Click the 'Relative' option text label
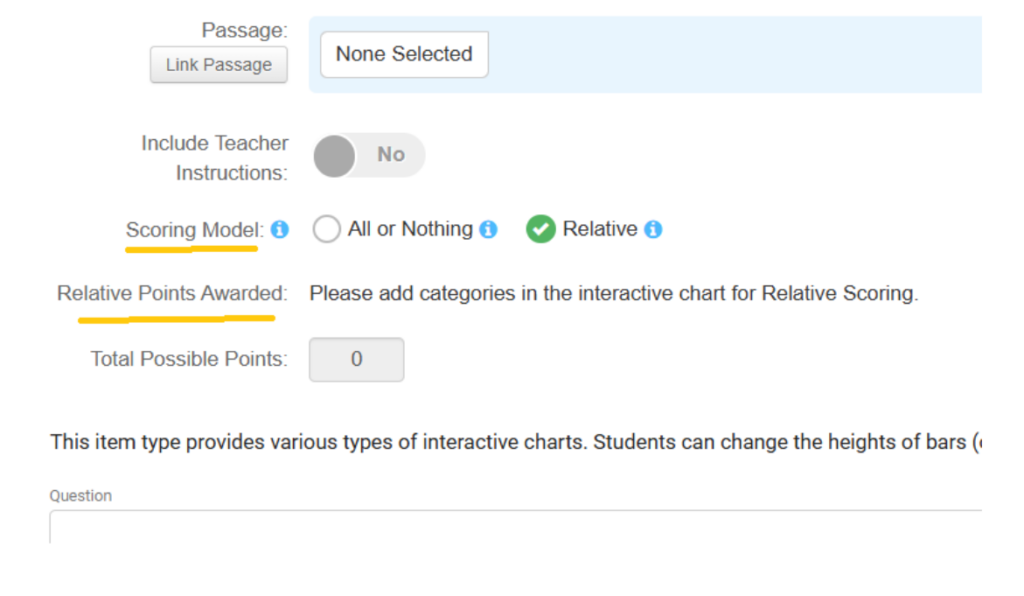The height and width of the screenshot is (596, 1024). (x=600, y=229)
